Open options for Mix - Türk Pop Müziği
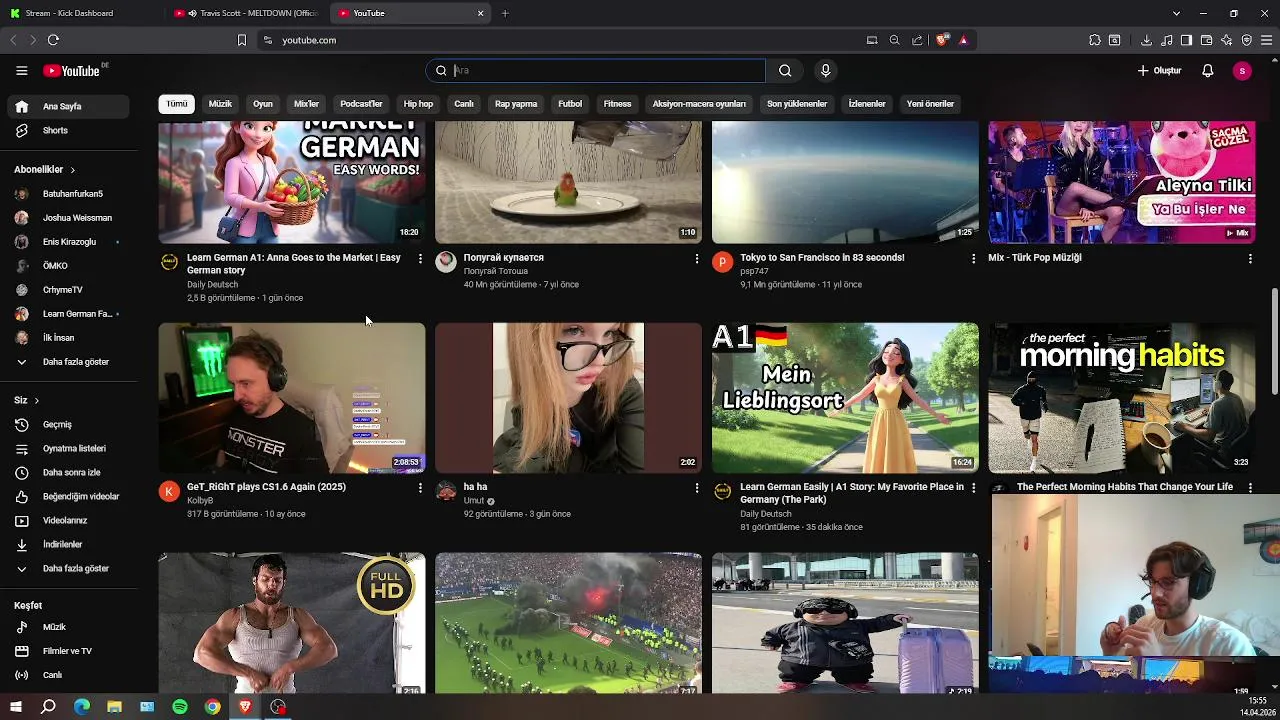Viewport: 1280px width, 720px height. tap(1250, 259)
